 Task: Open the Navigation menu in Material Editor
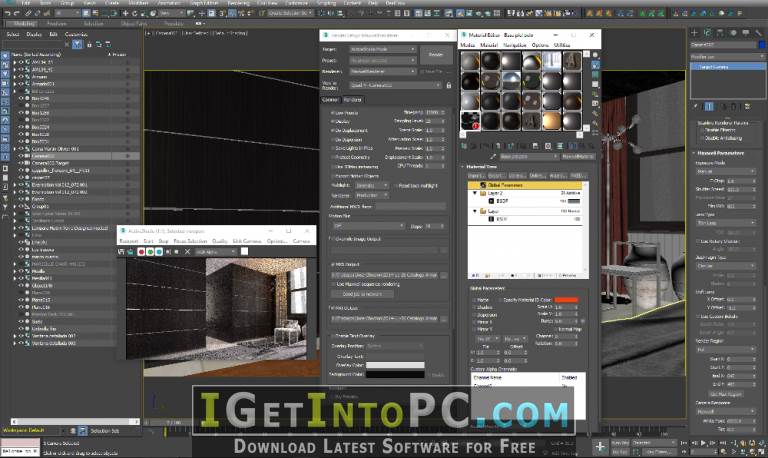coord(515,45)
